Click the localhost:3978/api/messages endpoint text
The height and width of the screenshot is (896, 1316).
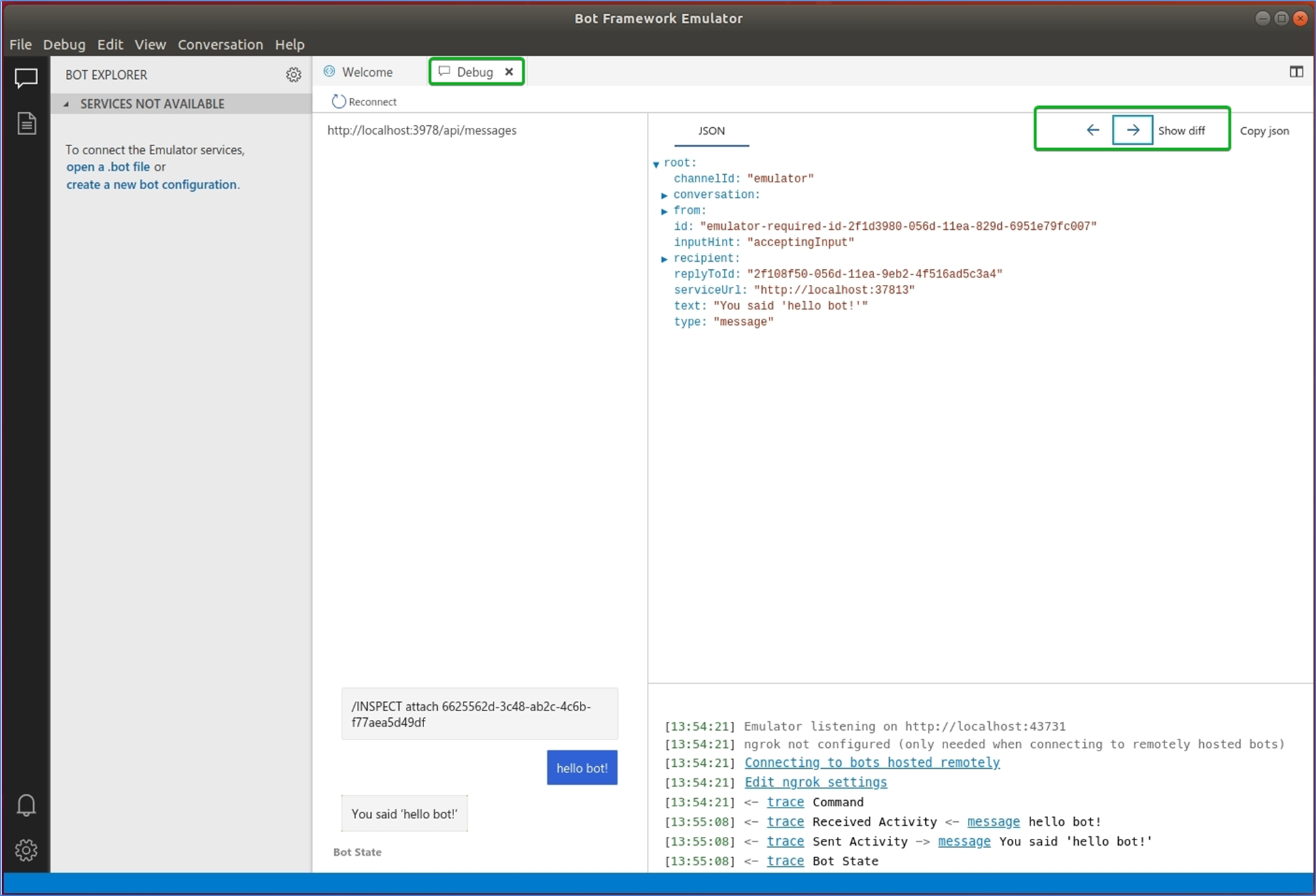pyautogui.click(x=421, y=131)
